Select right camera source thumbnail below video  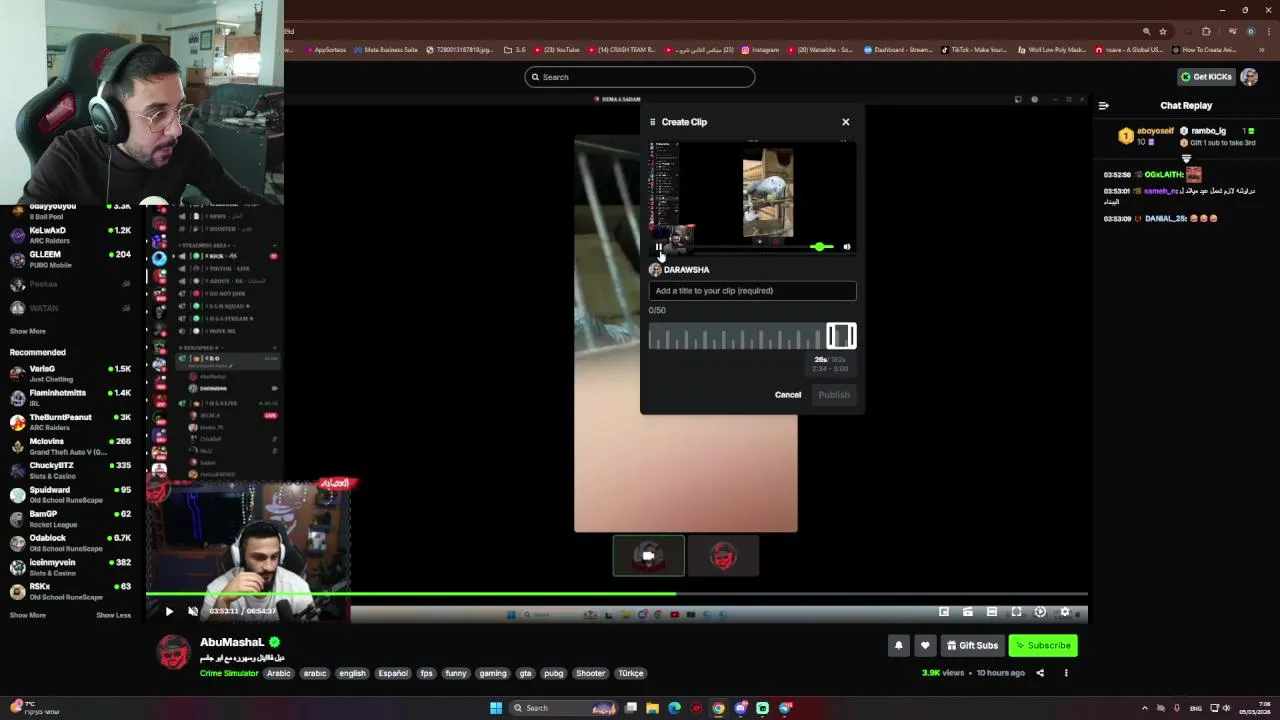[723, 556]
